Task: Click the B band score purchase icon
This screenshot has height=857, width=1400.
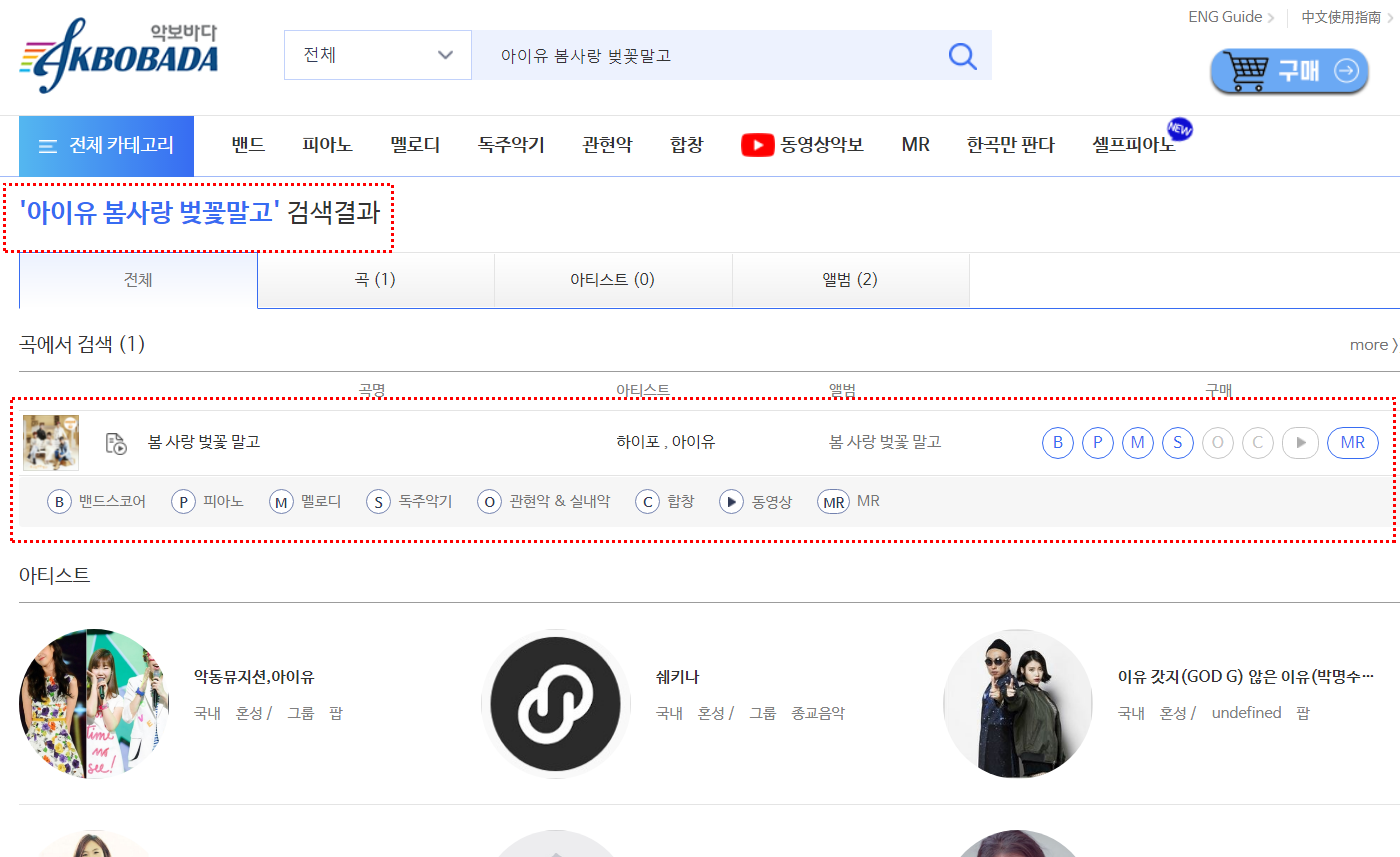Action: click(1057, 442)
